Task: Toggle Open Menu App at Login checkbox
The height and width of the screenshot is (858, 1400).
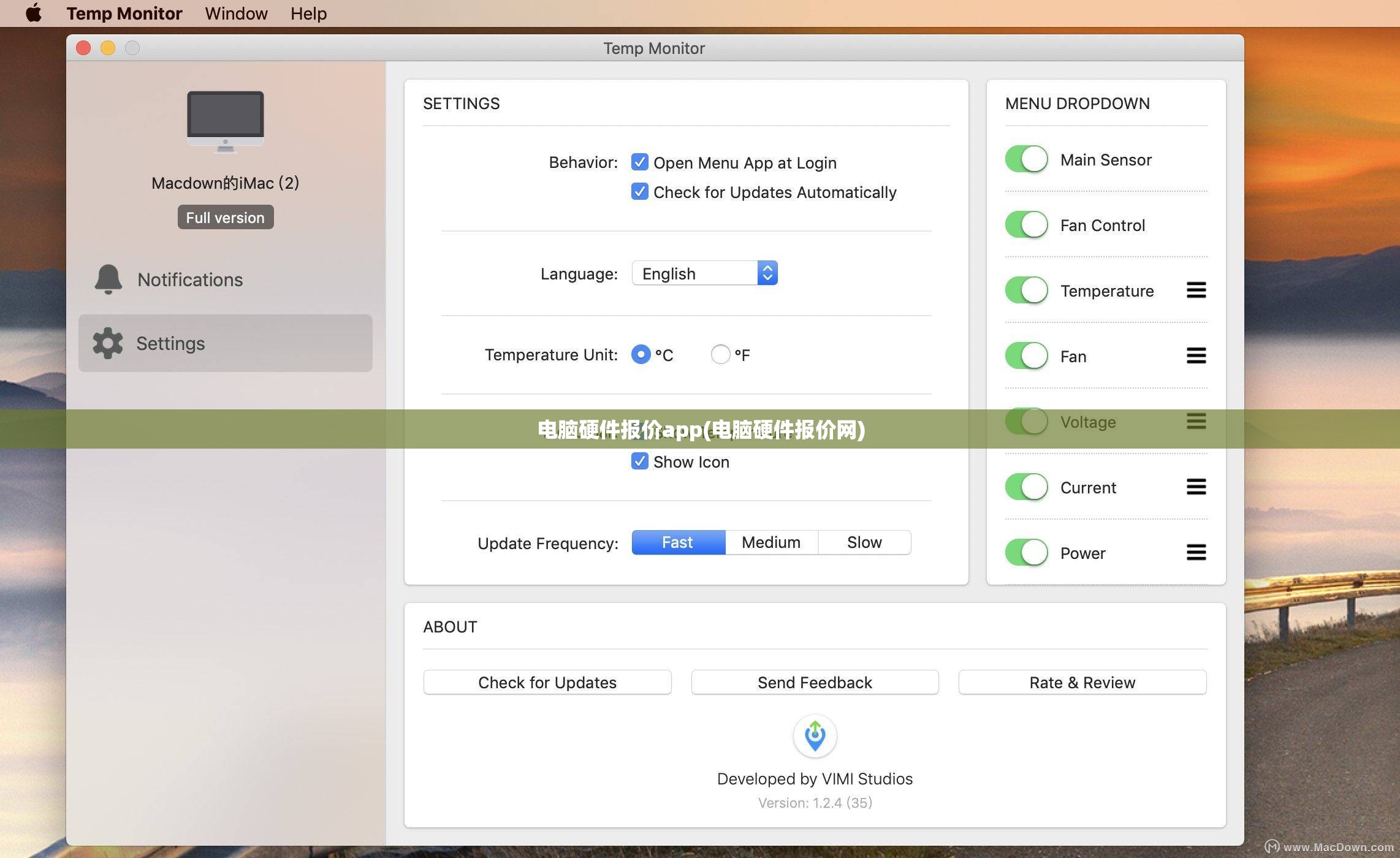Action: tap(639, 162)
